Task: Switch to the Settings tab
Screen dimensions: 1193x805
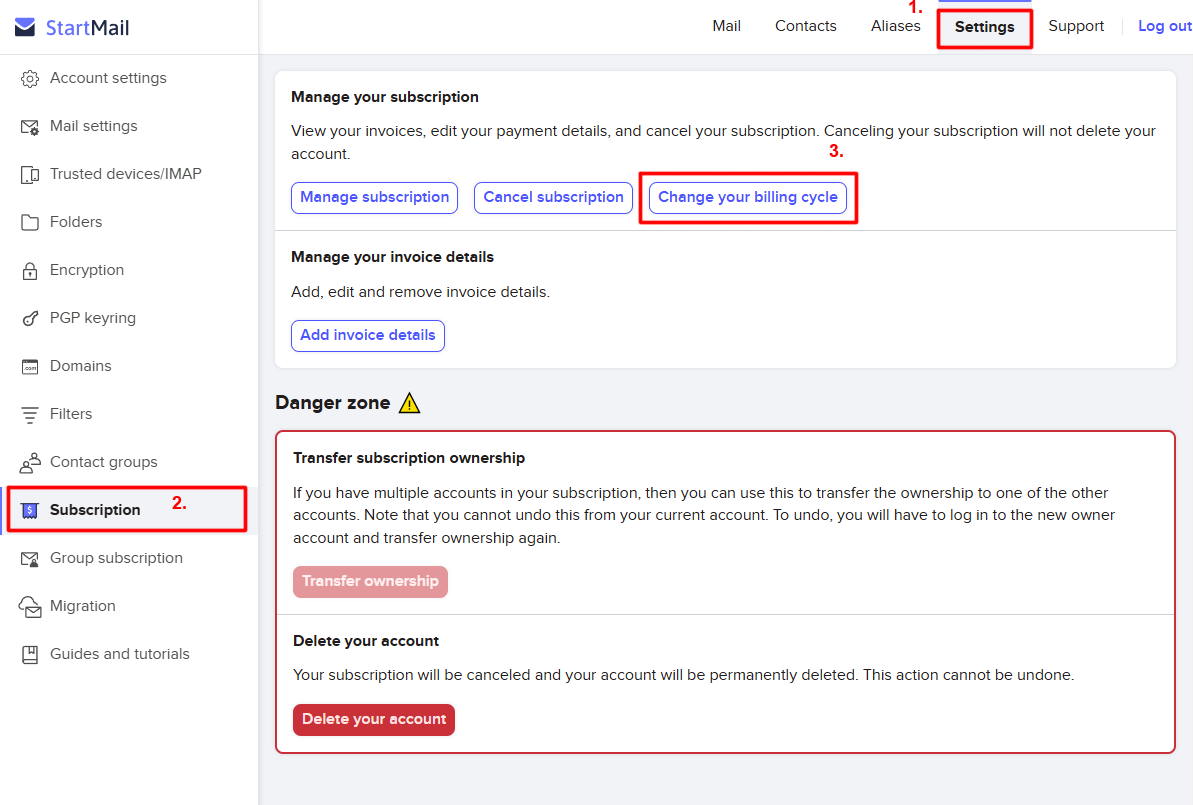Action: [984, 26]
